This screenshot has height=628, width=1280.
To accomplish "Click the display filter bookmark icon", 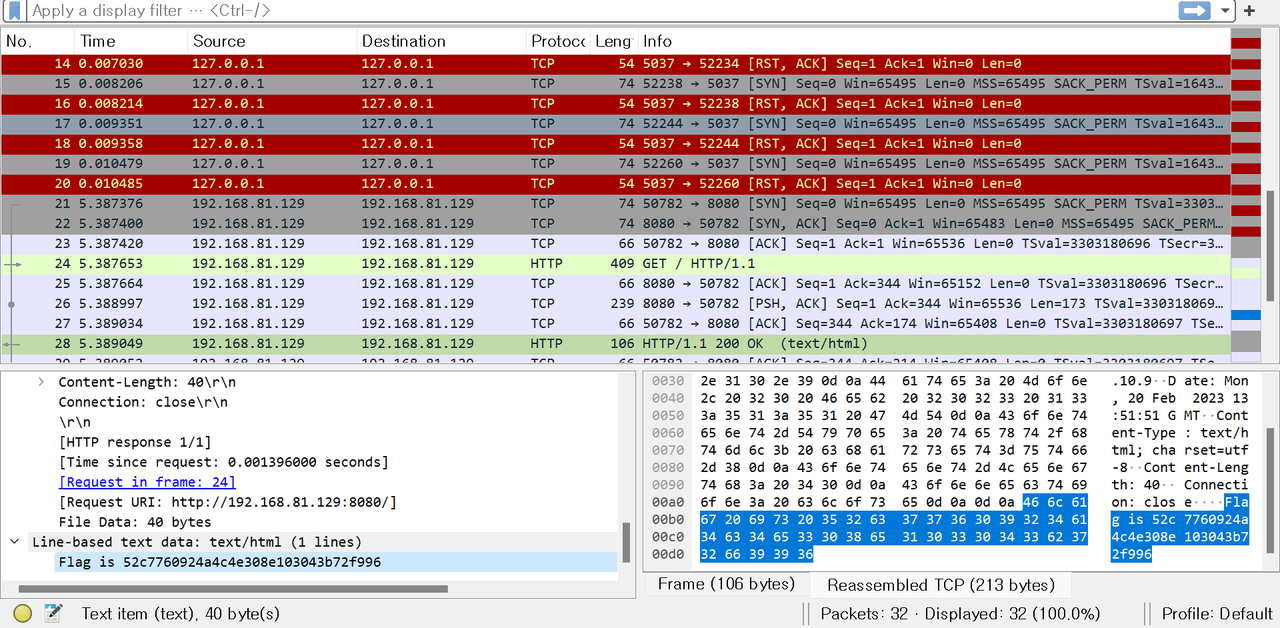I will 15,11.
